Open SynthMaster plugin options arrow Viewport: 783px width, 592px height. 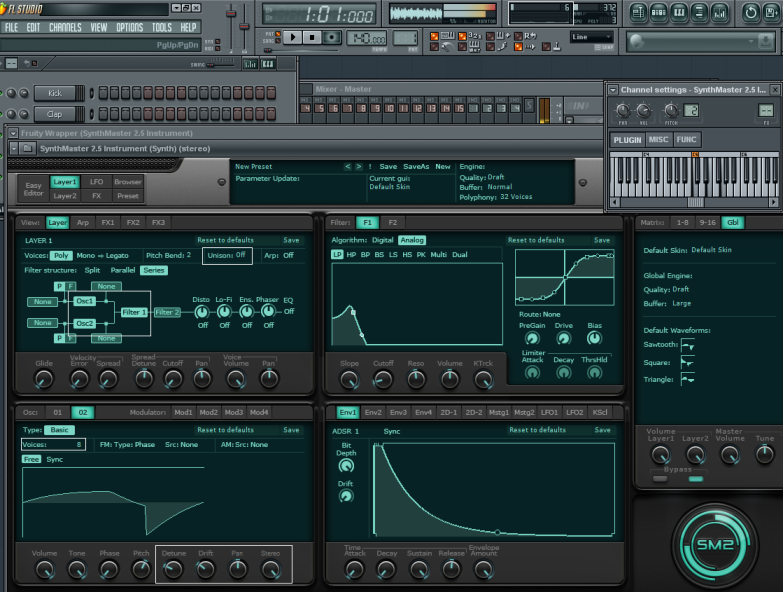13,148
